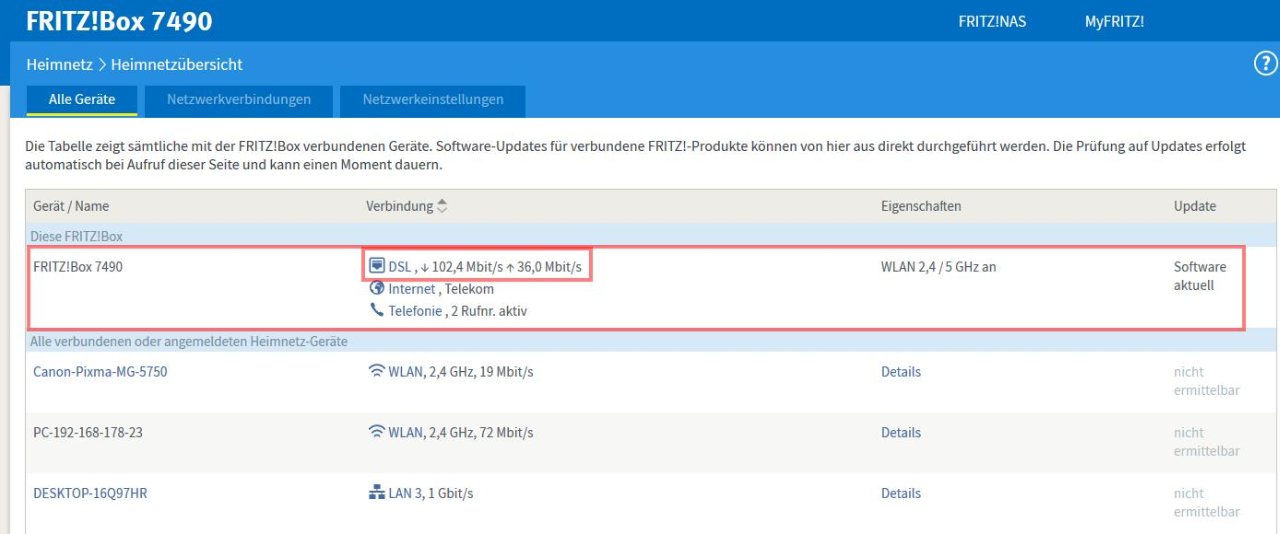Click WLAN icon for Canon-Pixma-MG-5750

pos(377,371)
